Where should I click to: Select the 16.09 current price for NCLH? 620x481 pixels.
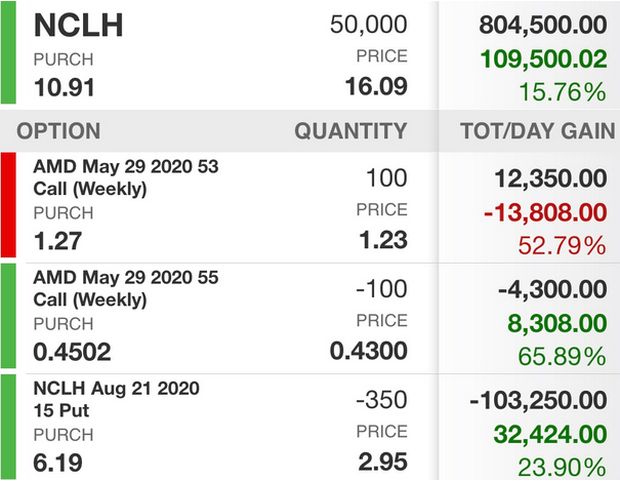(376, 86)
